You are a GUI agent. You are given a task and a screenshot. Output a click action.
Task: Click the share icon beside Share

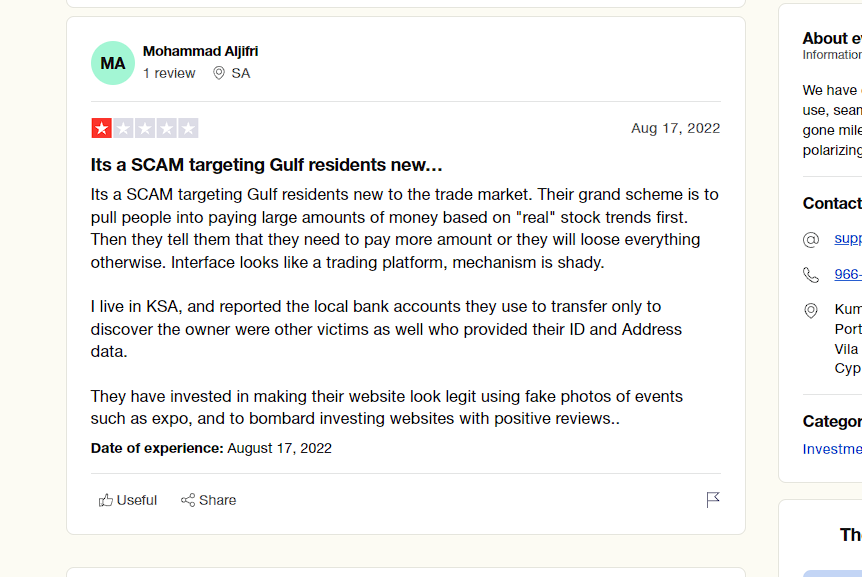coord(186,500)
